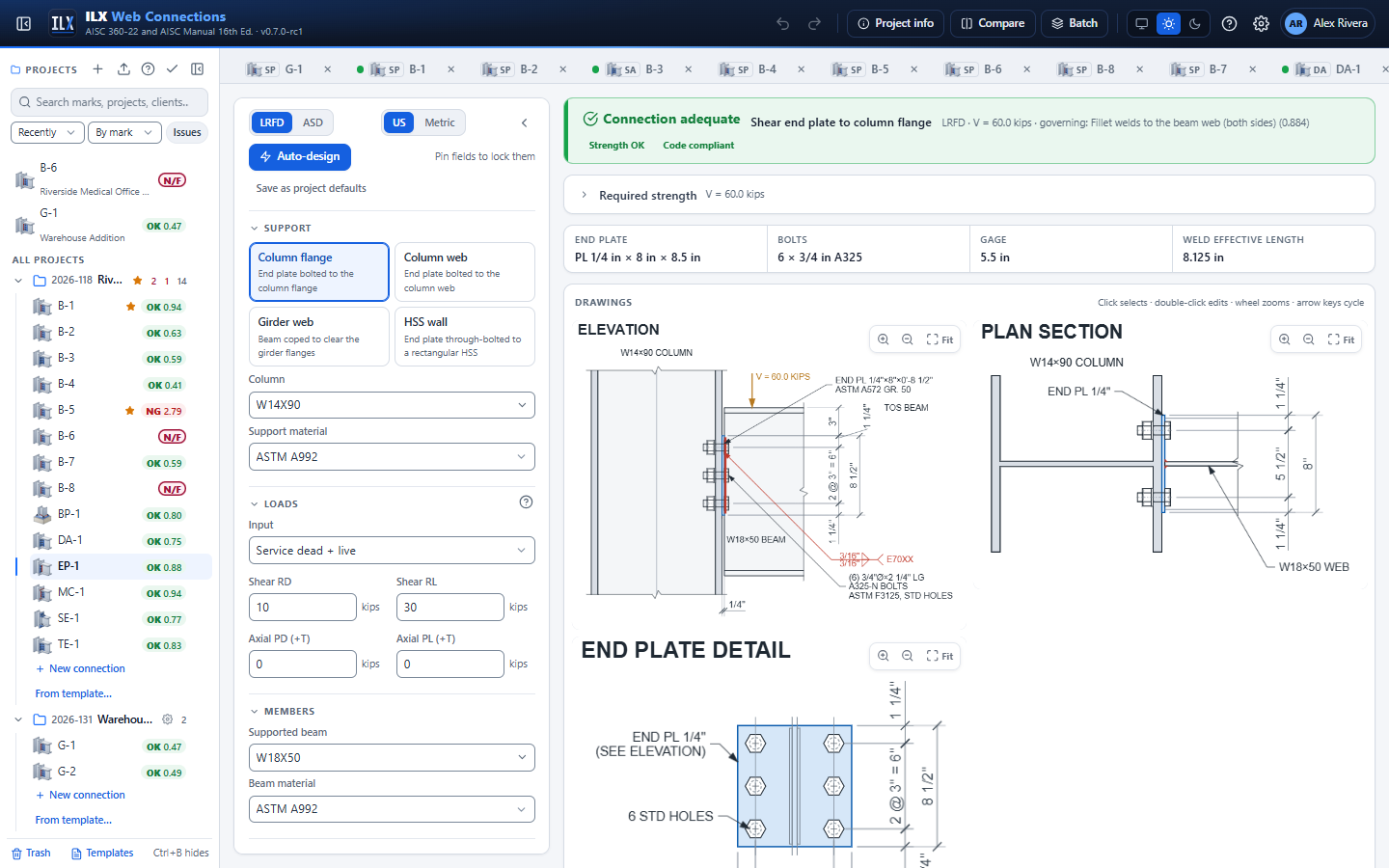The width and height of the screenshot is (1389, 868).
Task: Switch to dark theme with the moon icon
Action: [x=1195, y=23]
